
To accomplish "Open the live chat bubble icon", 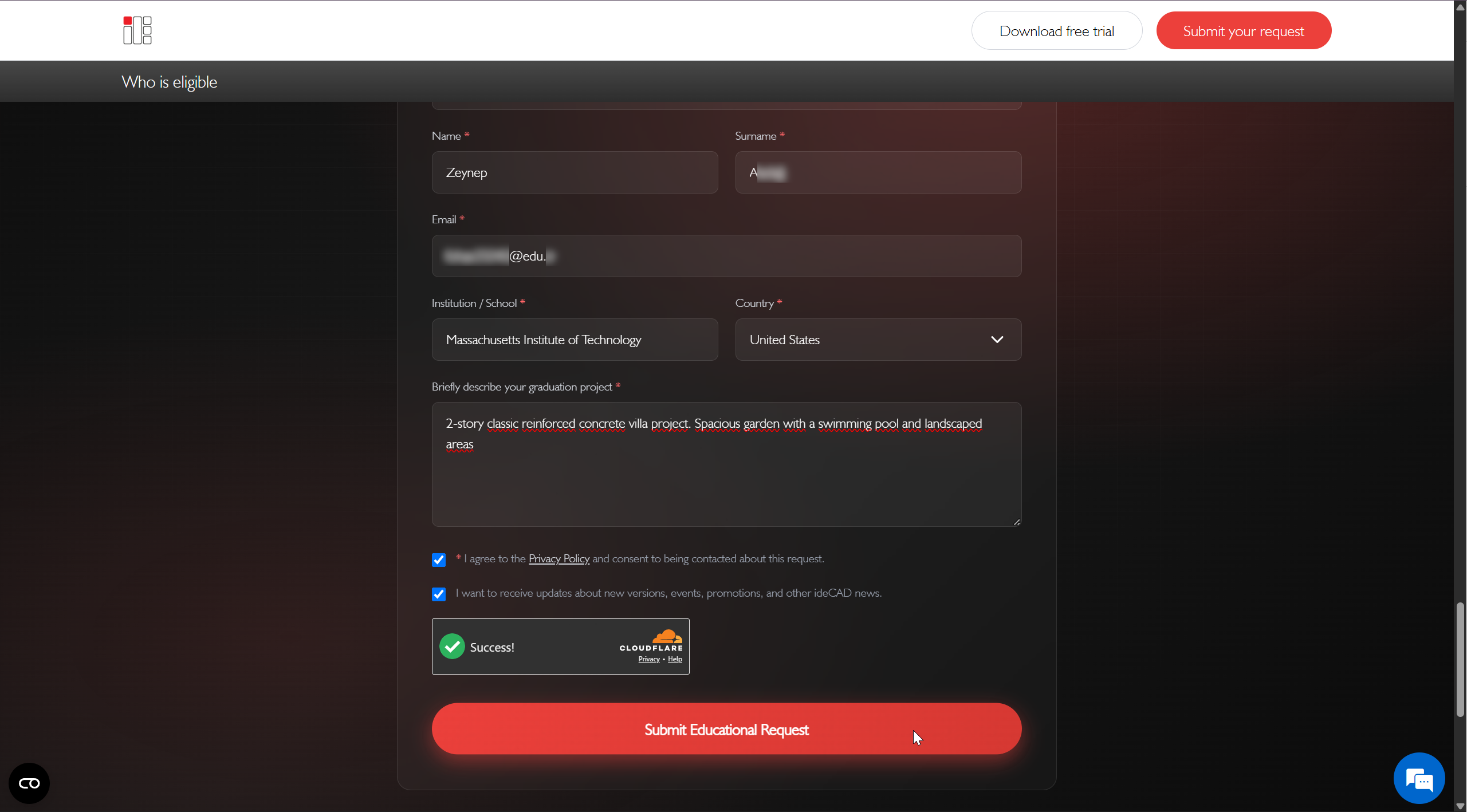I will click(x=1419, y=779).
